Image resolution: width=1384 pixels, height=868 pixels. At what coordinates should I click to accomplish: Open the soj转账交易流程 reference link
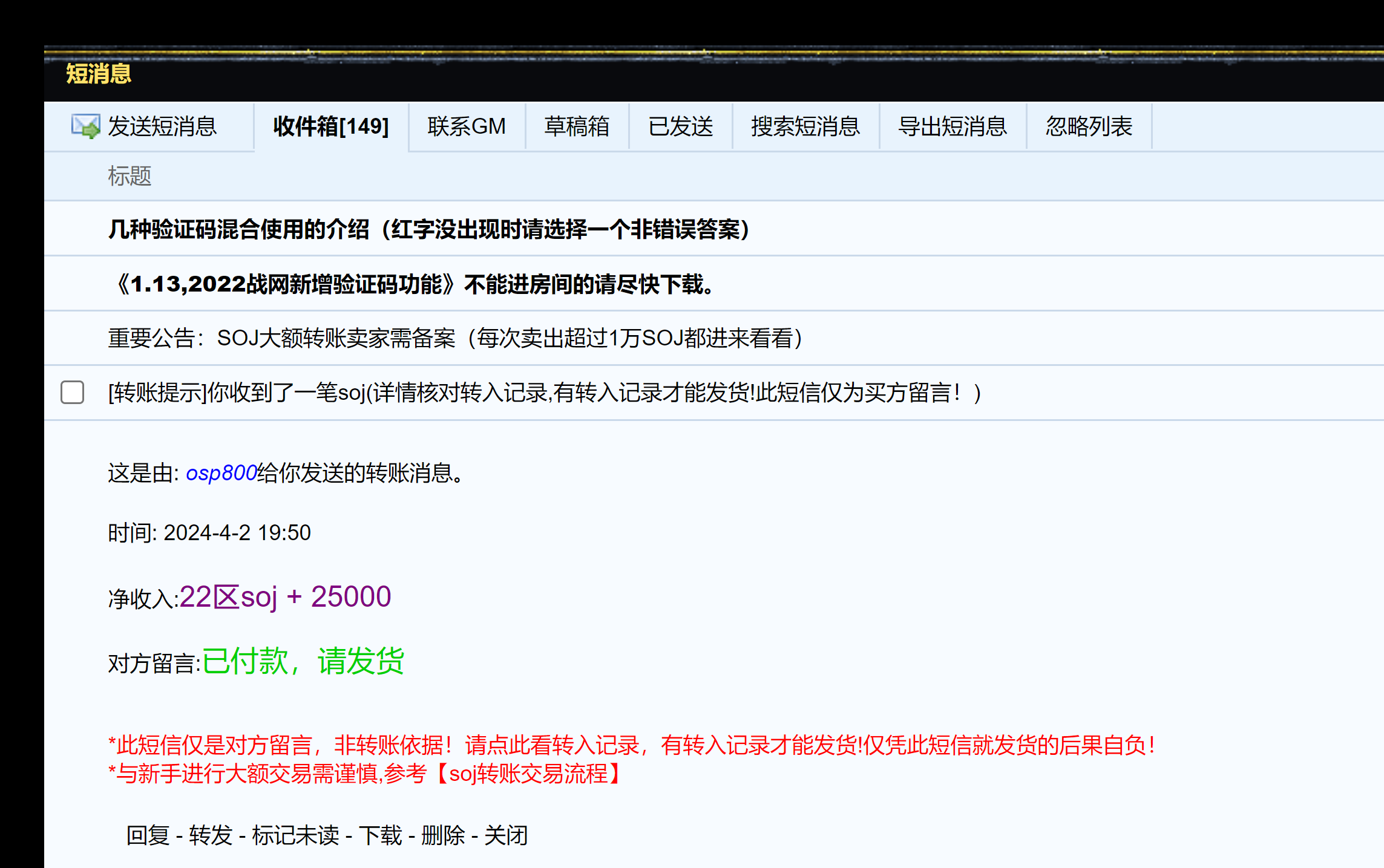click(528, 774)
